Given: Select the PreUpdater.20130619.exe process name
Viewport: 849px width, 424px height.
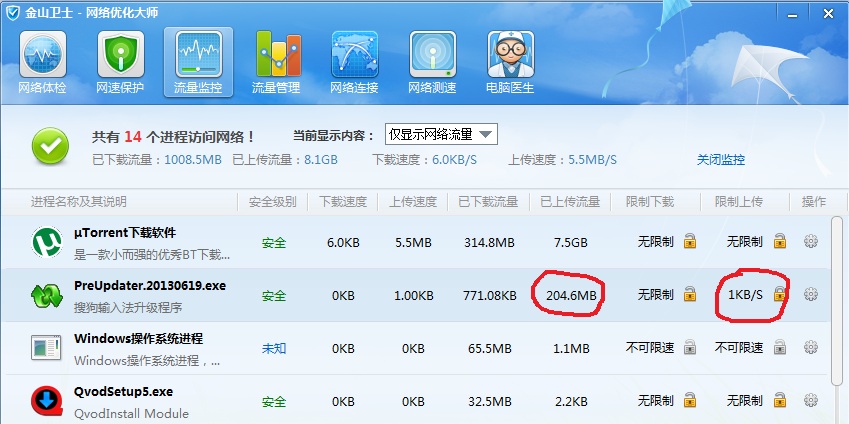Looking at the screenshot, I should tap(150, 285).
